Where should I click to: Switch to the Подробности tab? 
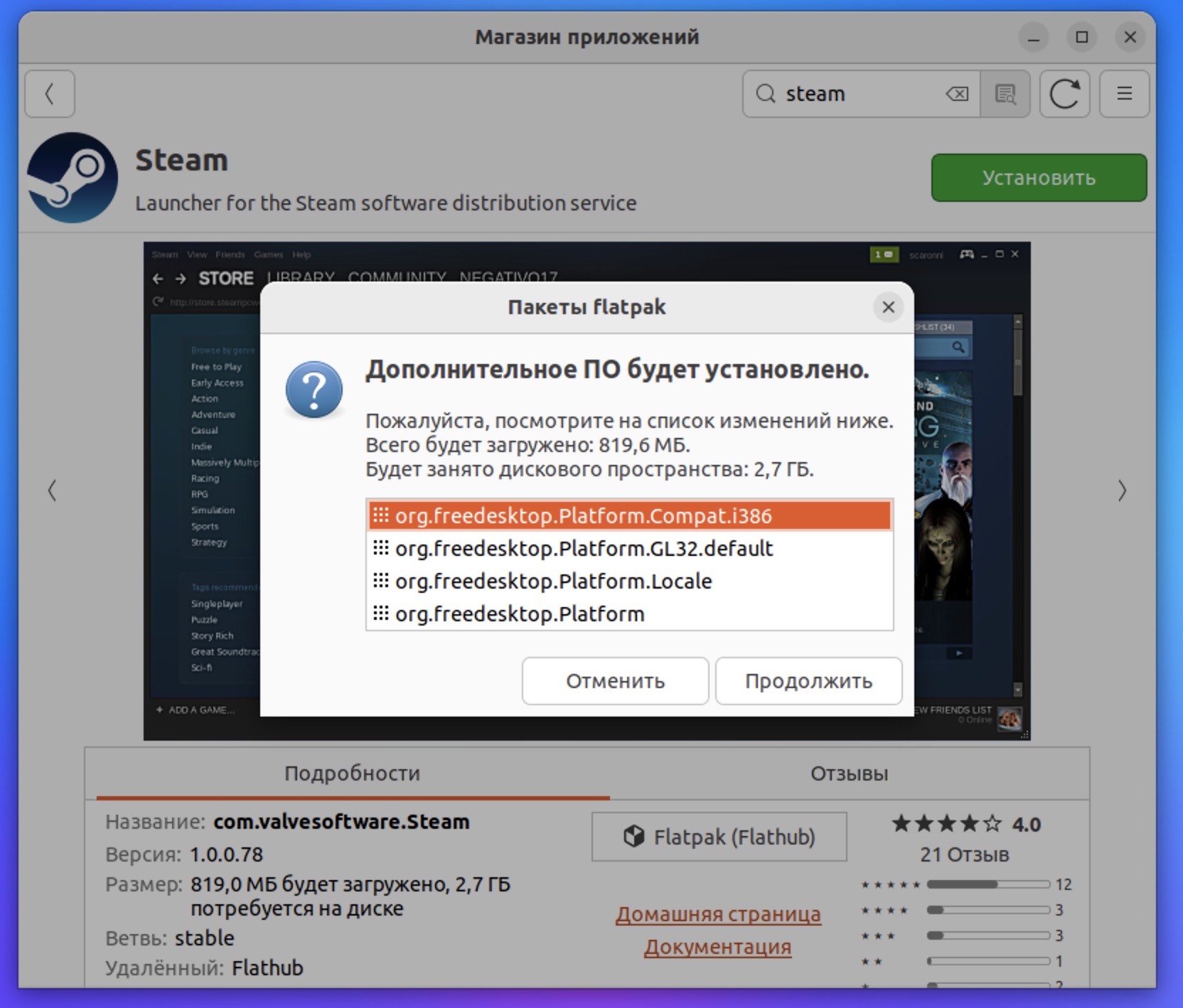pos(353,773)
